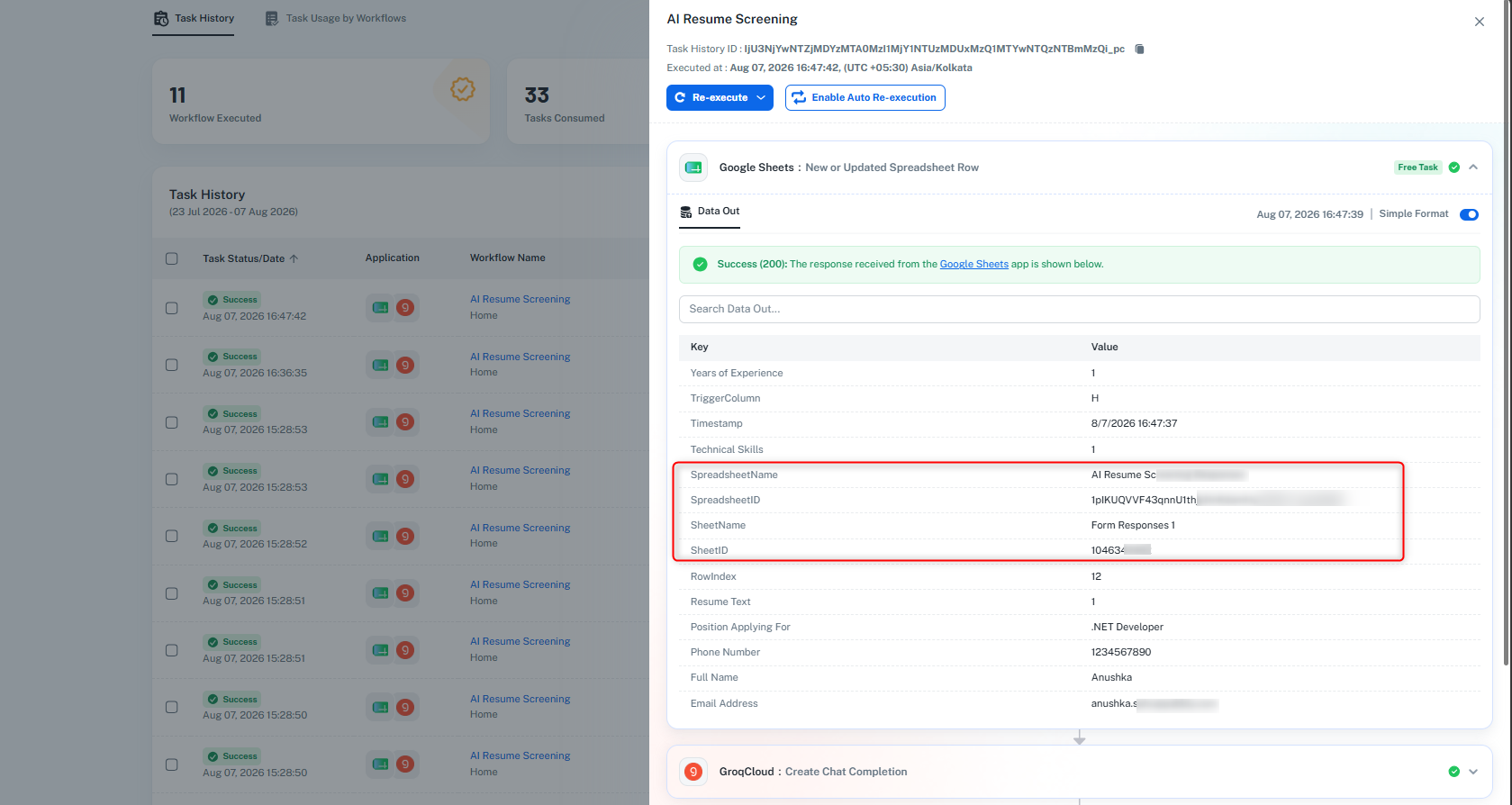This screenshot has width=1512, height=805.
Task: Click the Search Data Out field
Action: pyautogui.click(x=1080, y=309)
